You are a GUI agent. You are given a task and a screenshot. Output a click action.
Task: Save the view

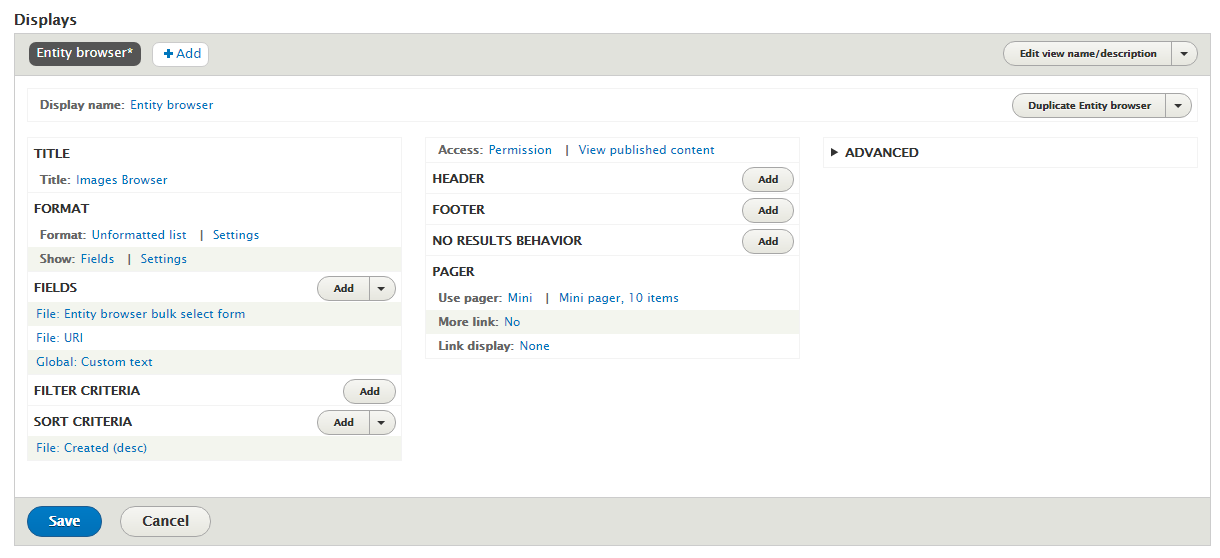pyautogui.click(x=64, y=521)
